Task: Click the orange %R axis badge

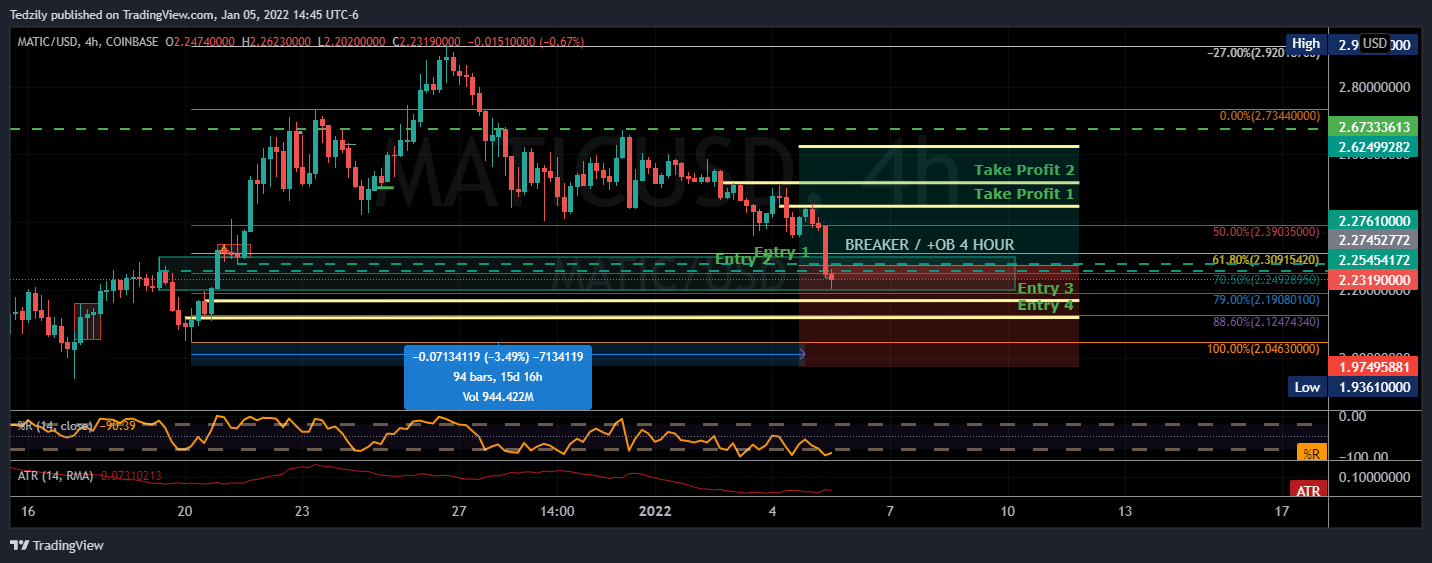Action: coord(1311,453)
